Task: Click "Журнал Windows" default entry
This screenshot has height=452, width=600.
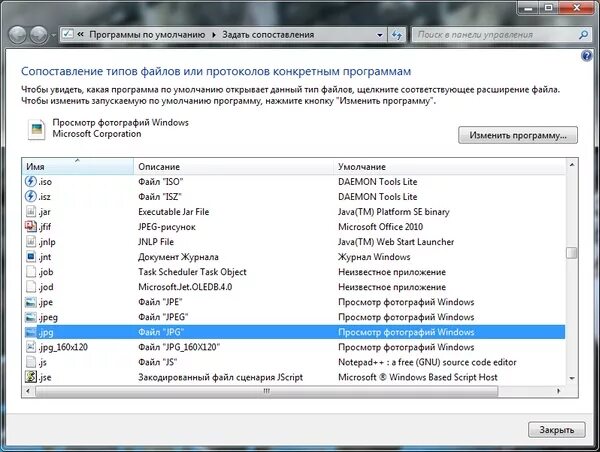Action: coord(374,257)
